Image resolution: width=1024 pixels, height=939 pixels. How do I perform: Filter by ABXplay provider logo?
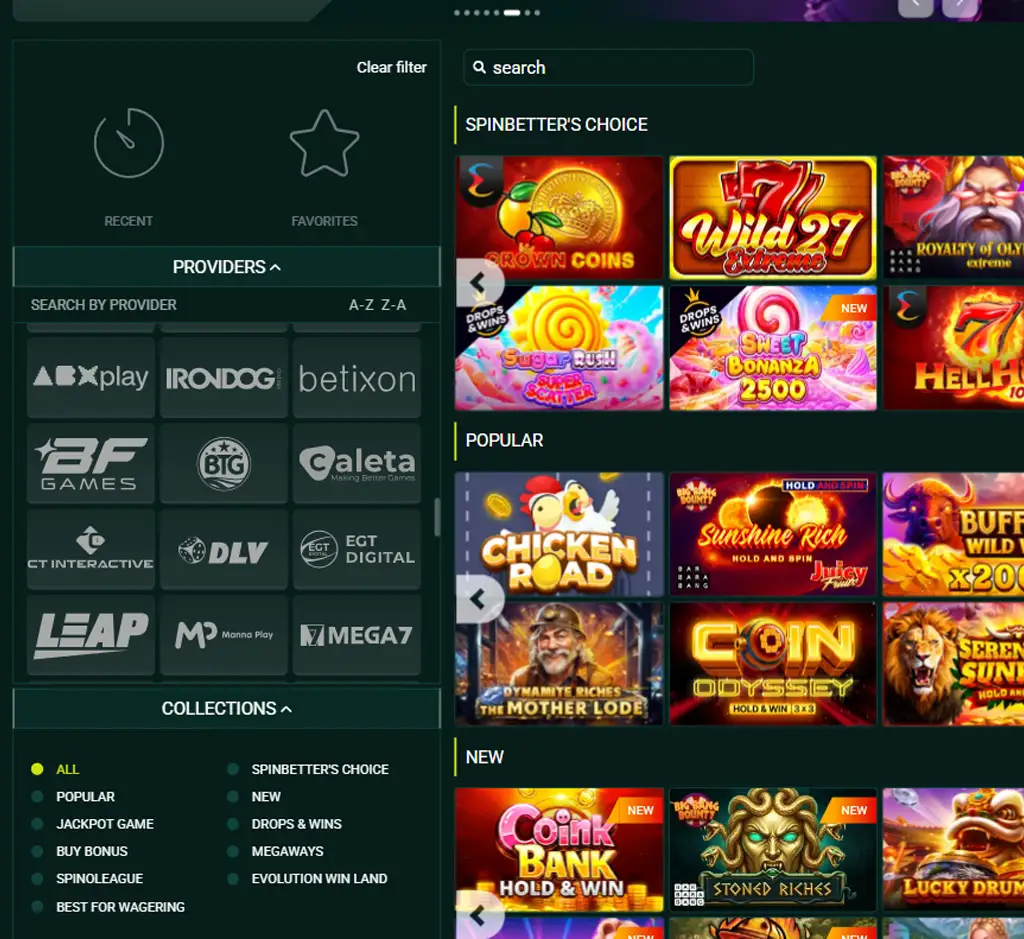coord(91,377)
